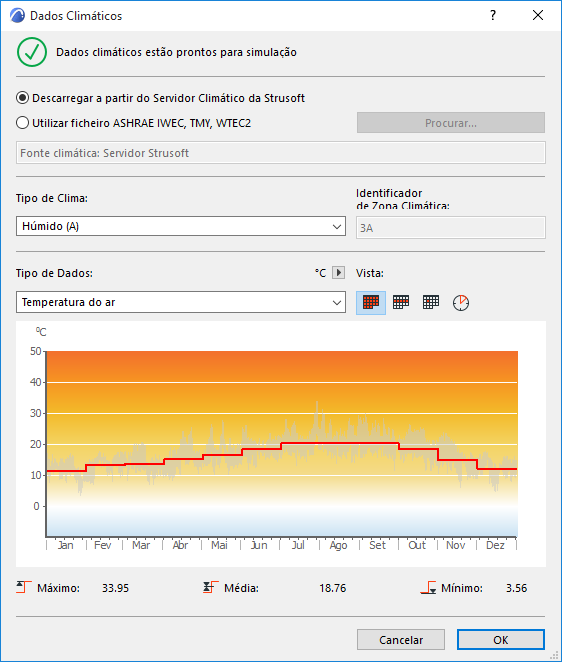This screenshot has width=562, height=662.
Task: Click the Abr label on chart axis
Action: tap(180, 545)
